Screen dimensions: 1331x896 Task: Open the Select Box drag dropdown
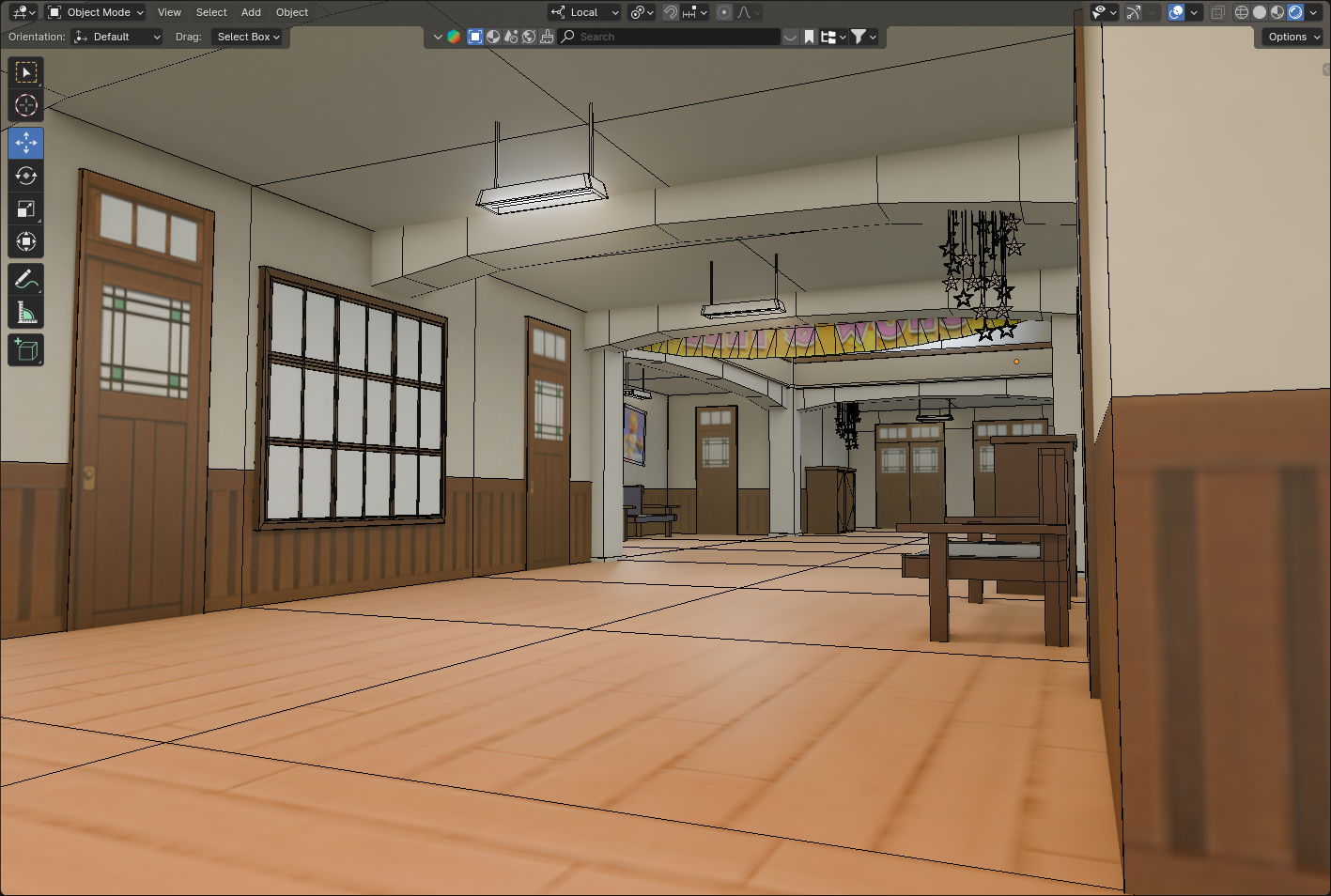pyautogui.click(x=248, y=37)
